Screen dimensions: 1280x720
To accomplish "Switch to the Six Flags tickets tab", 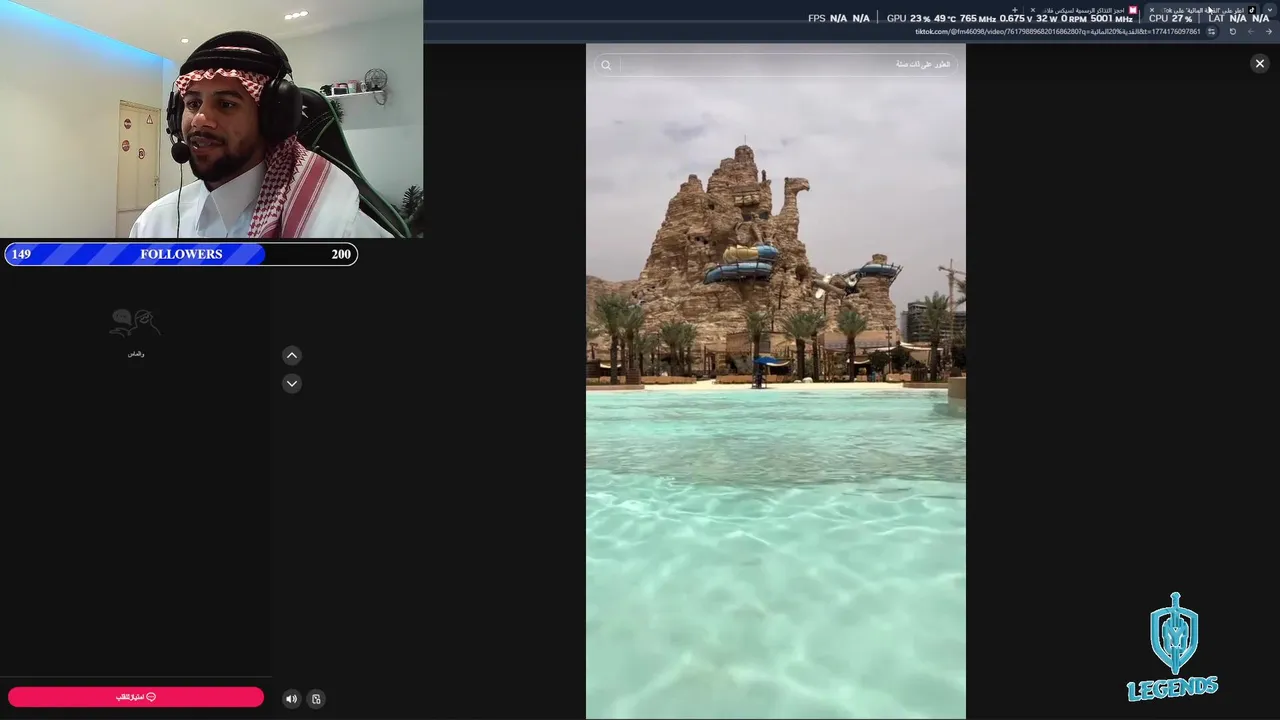I will (1085, 10).
